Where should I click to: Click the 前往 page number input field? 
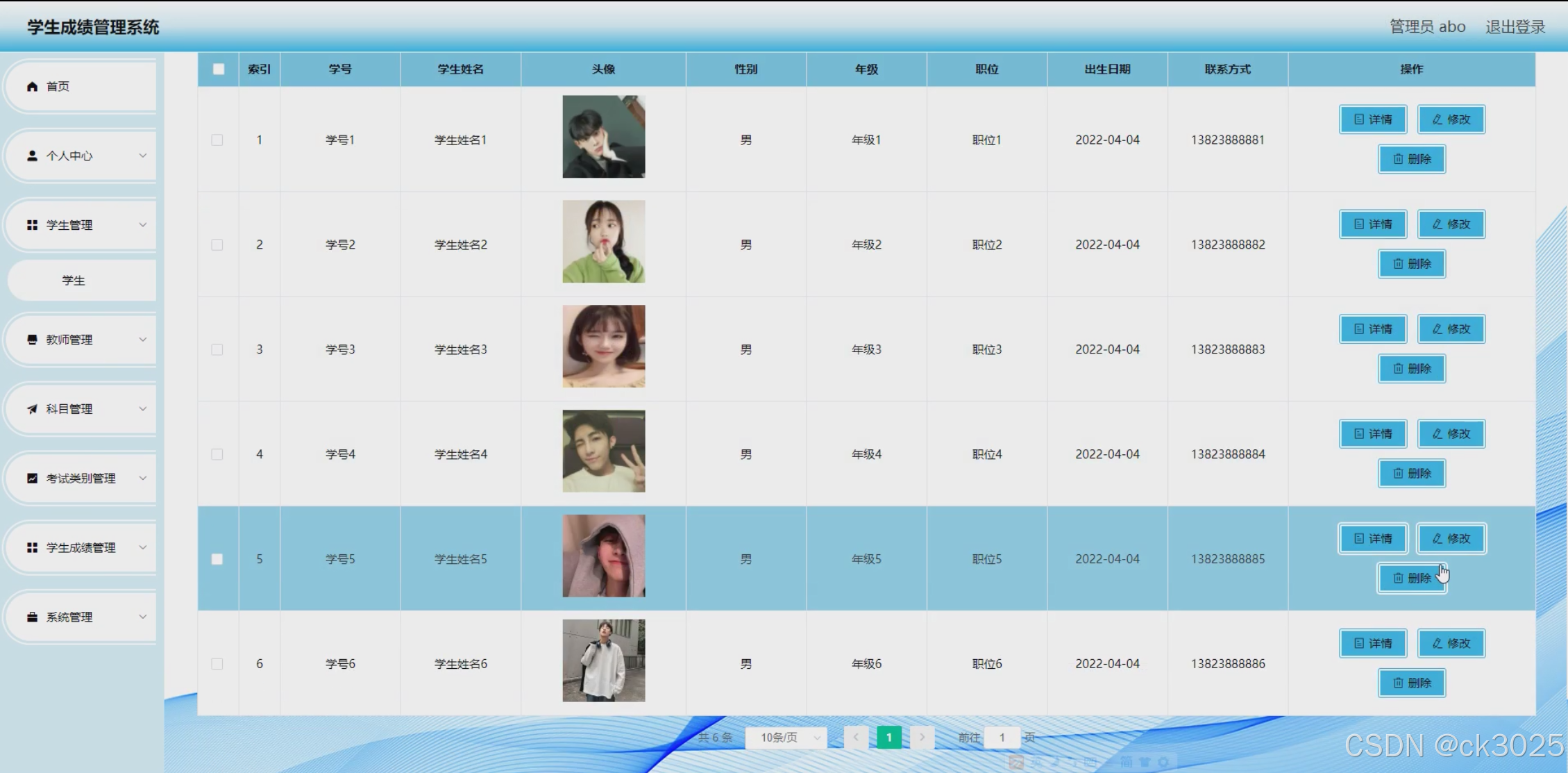[x=1002, y=738]
